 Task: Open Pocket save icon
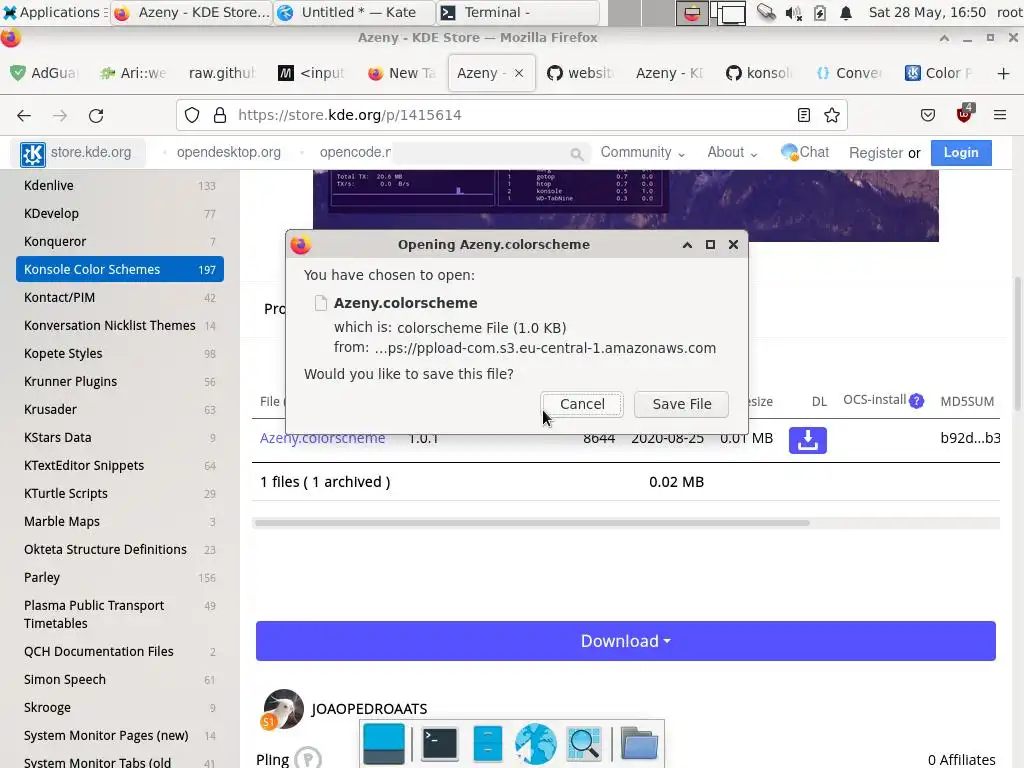pos(927,116)
